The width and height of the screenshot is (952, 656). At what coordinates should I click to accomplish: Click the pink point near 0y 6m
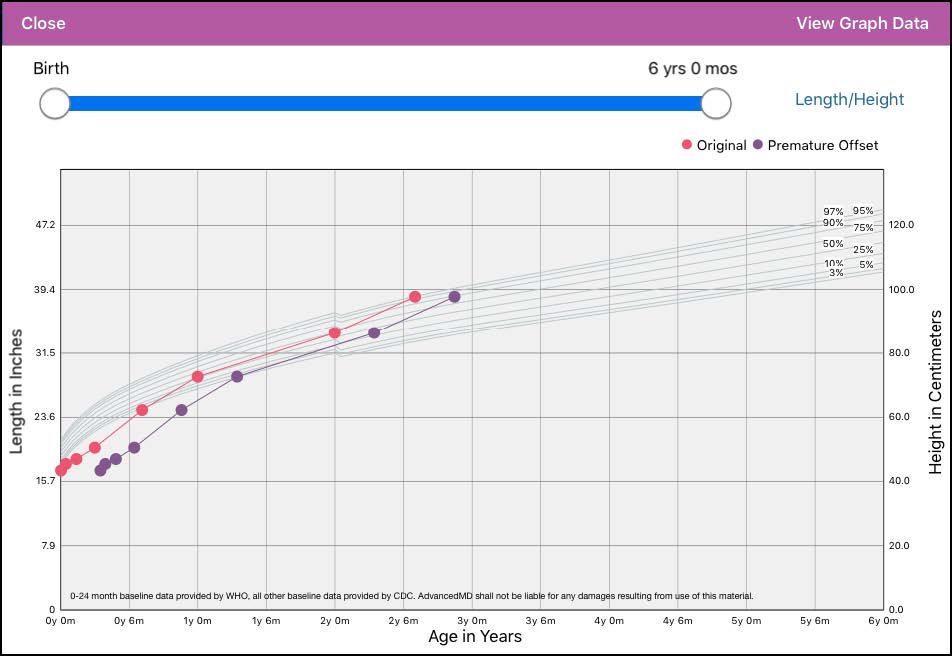coord(142,410)
